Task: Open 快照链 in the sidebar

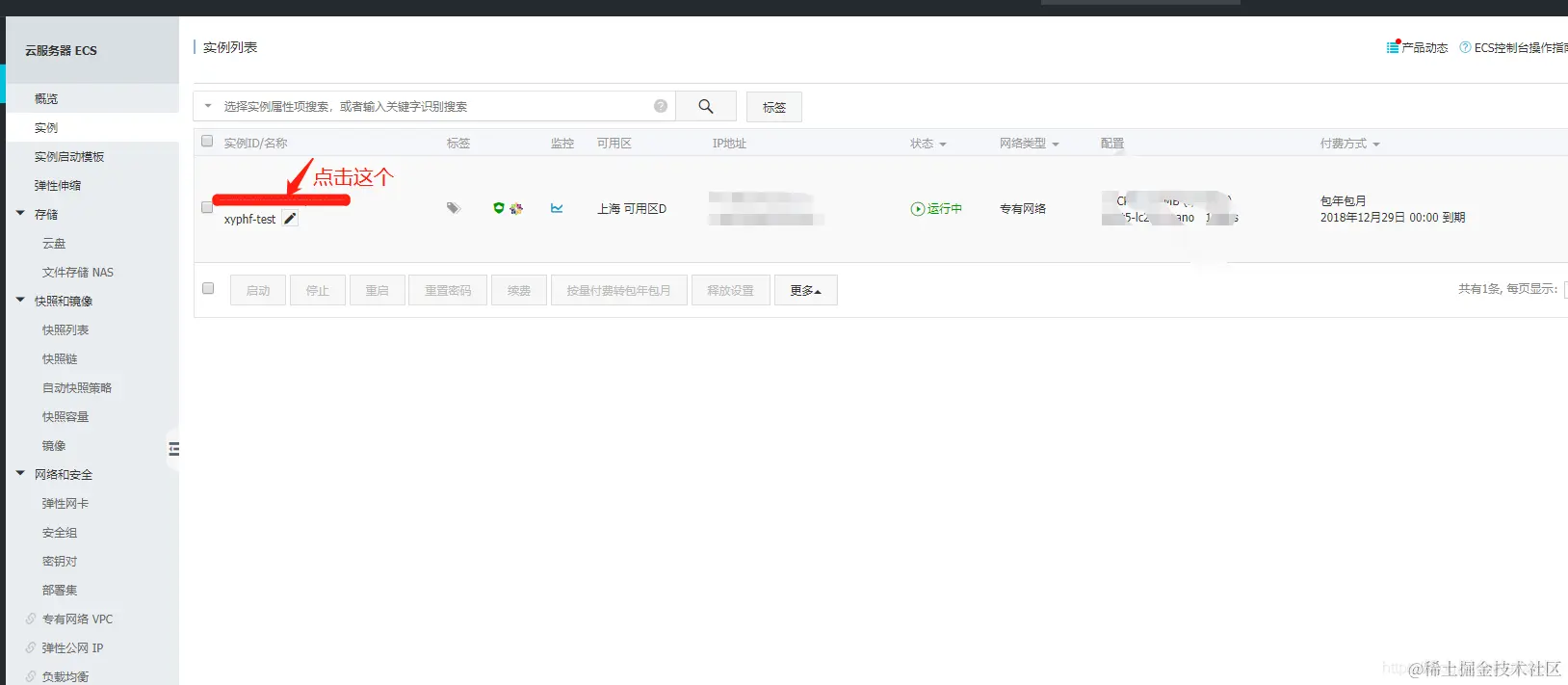Action: 60,358
